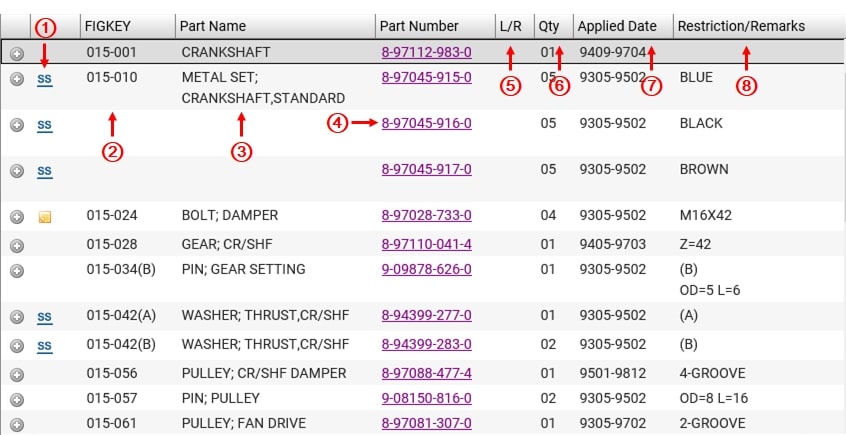Sort by Part Name column header
The height and width of the screenshot is (435, 846).
213,26
